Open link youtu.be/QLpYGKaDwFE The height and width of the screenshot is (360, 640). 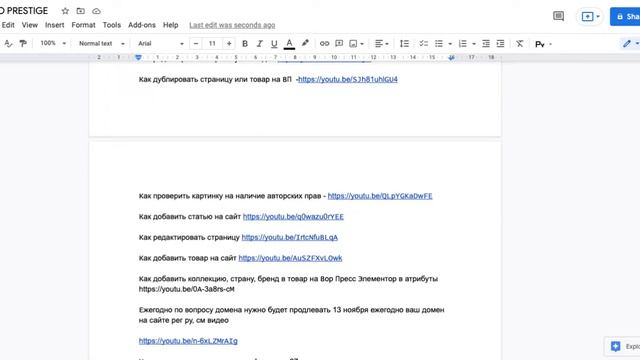380,196
